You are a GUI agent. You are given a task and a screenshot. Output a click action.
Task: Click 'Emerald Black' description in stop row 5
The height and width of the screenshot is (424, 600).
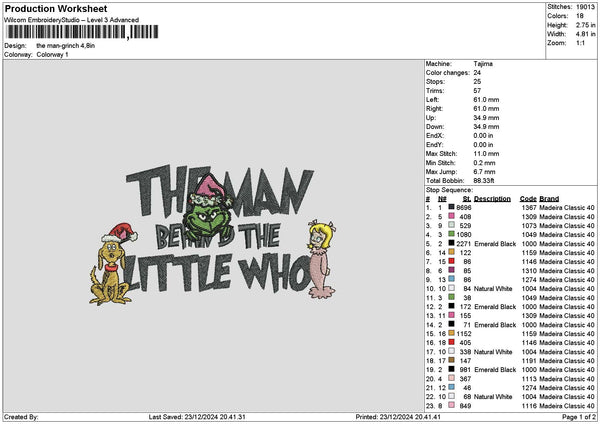click(x=495, y=244)
